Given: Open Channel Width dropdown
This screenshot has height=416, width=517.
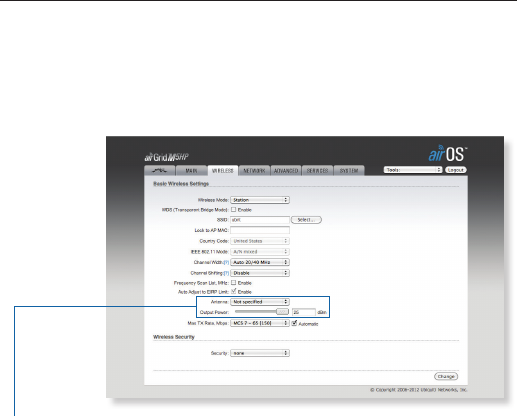Looking at the screenshot, I should click(x=260, y=262).
